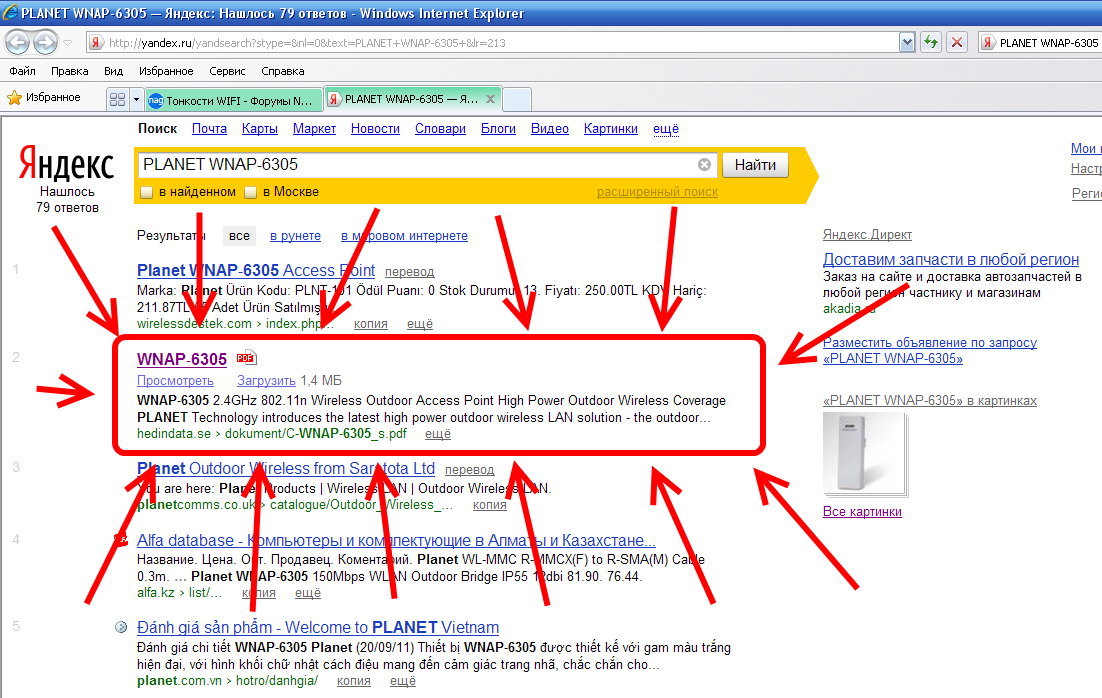Open the Картинки link
The width and height of the screenshot is (1102, 698).
611,129
